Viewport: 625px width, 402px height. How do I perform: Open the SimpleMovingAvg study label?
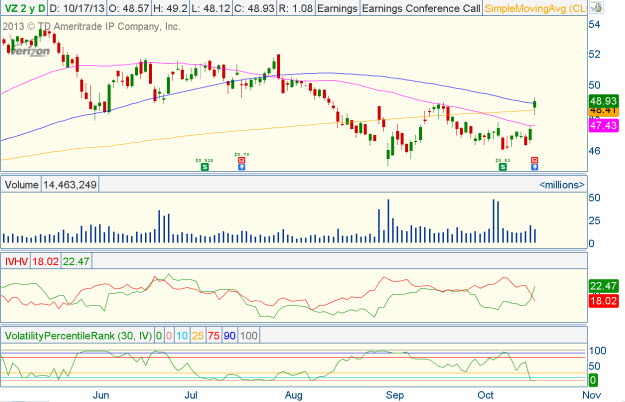click(531, 8)
